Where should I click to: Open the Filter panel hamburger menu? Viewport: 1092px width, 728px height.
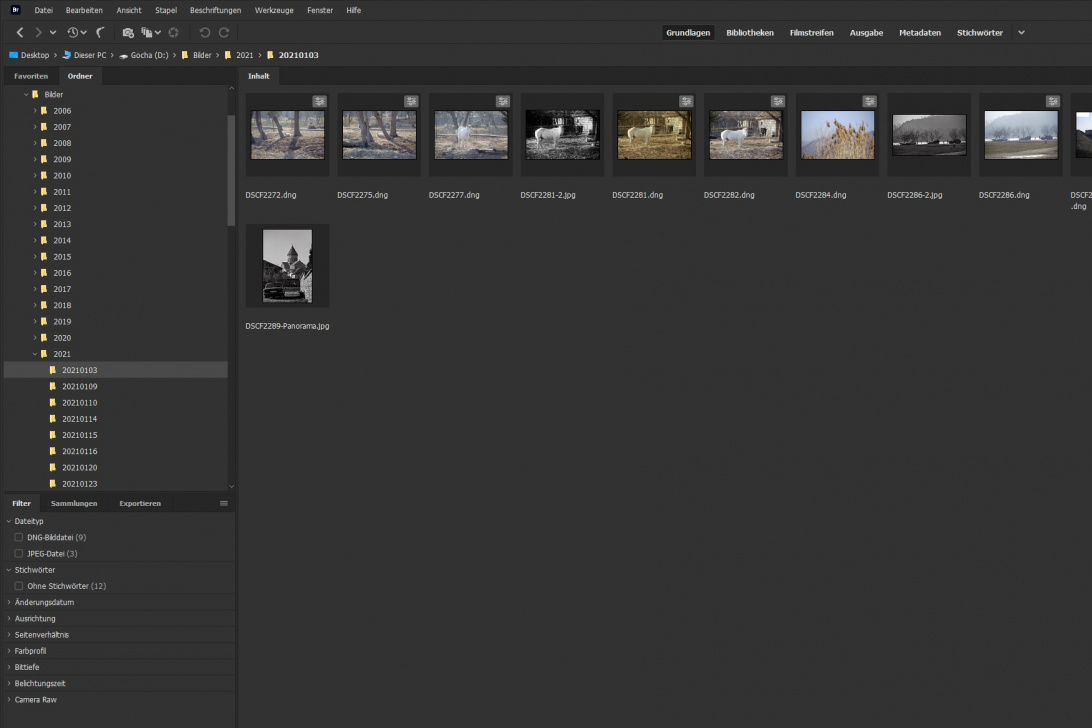224,503
